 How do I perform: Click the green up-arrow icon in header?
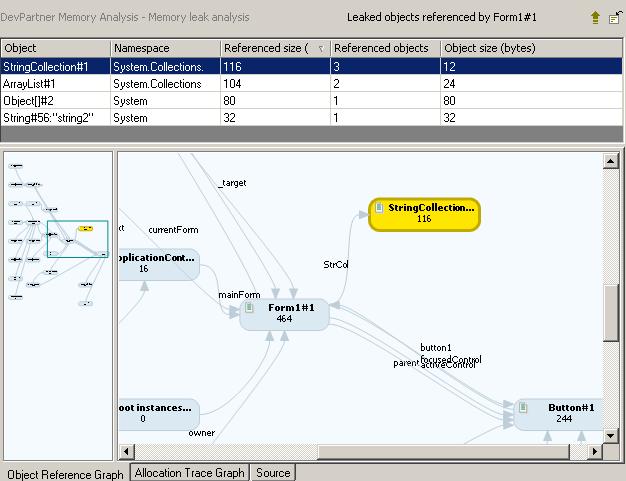(x=596, y=18)
